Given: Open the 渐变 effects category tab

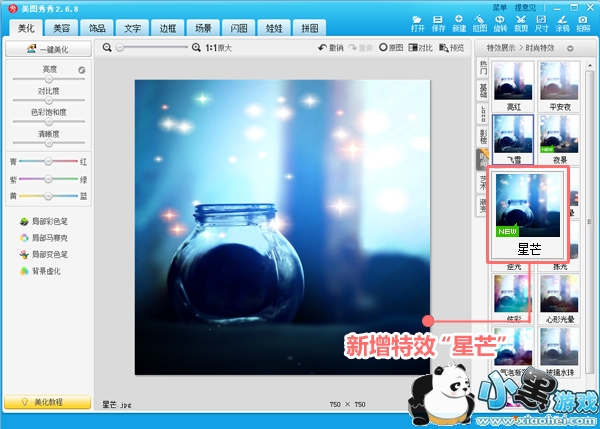Looking at the screenshot, I should [x=482, y=206].
